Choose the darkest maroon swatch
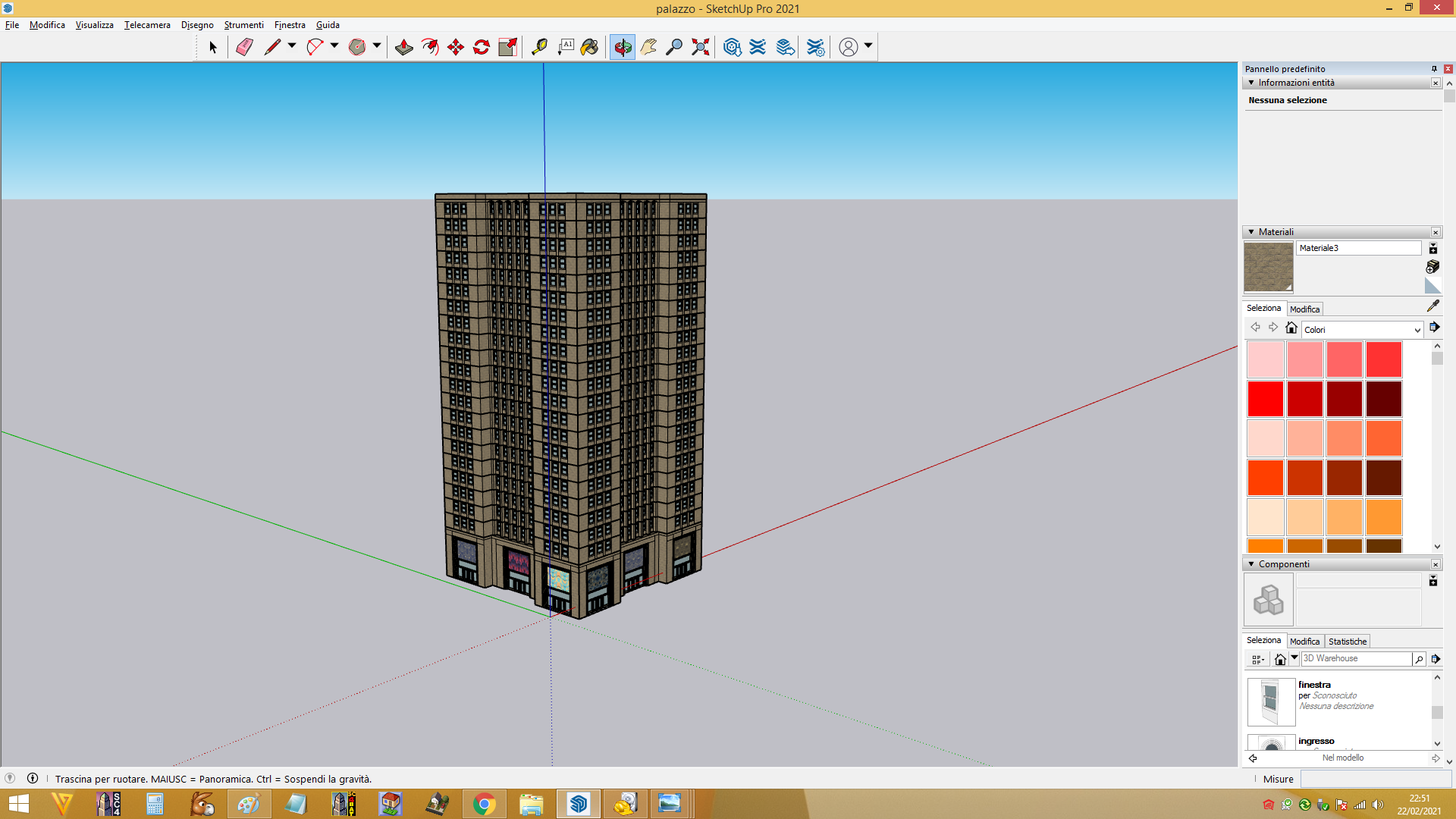Image resolution: width=1456 pixels, height=819 pixels. (x=1384, y=399)
